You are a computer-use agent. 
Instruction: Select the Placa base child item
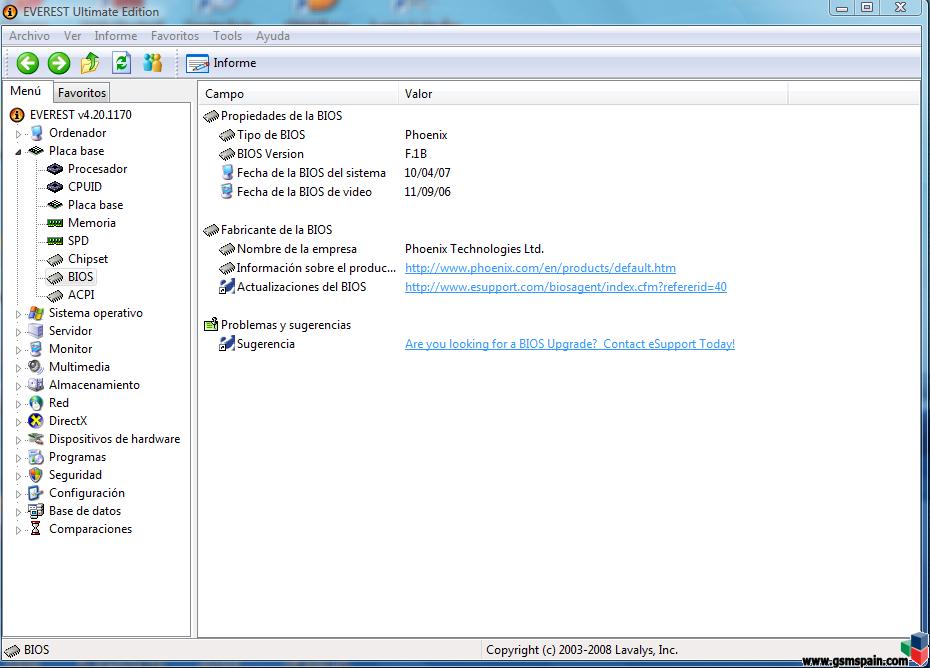[x=95, y=205]
